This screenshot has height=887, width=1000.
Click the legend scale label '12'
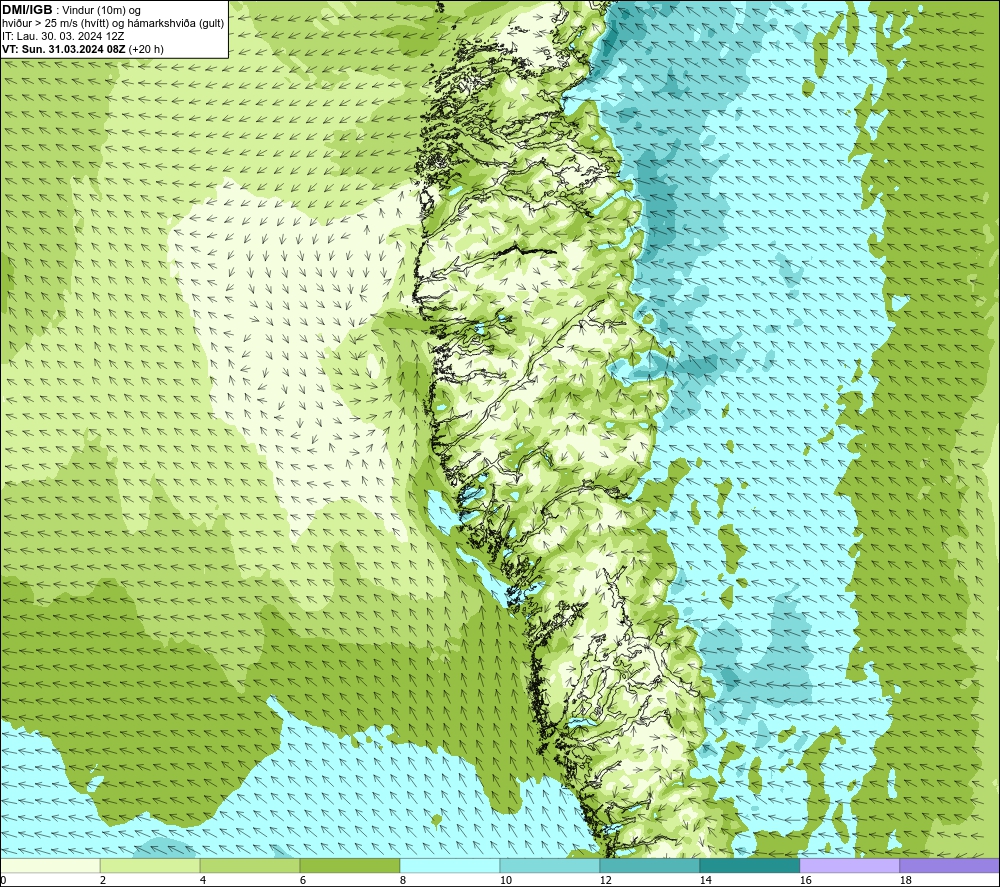point(605,880)
